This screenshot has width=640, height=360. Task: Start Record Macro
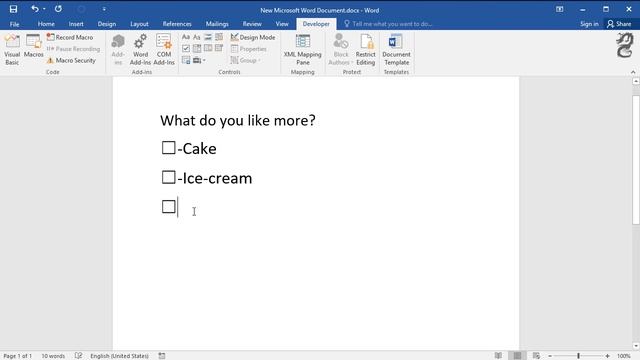point(70,37)
